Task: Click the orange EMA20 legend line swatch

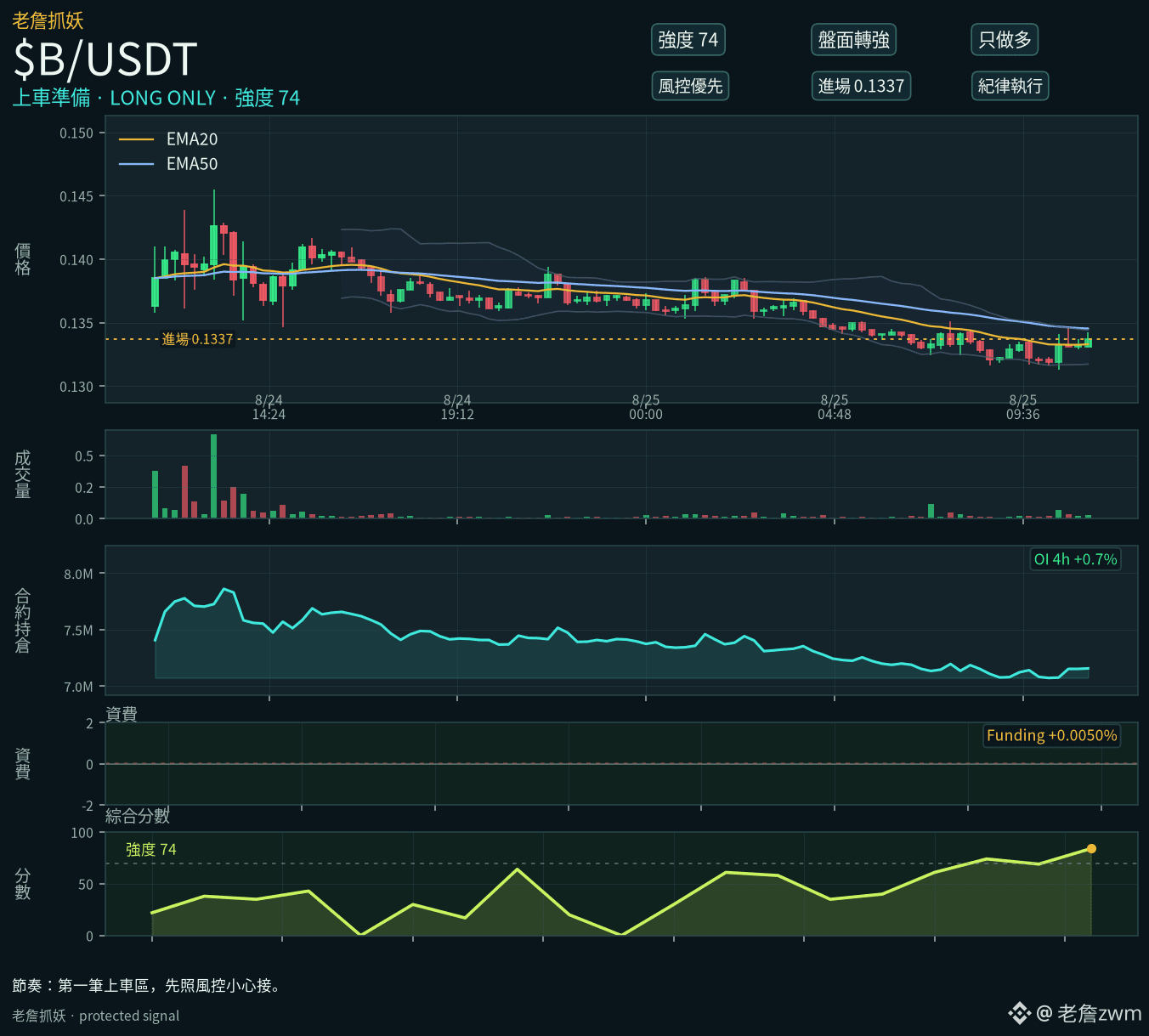Action: click(x=136, y=139)
